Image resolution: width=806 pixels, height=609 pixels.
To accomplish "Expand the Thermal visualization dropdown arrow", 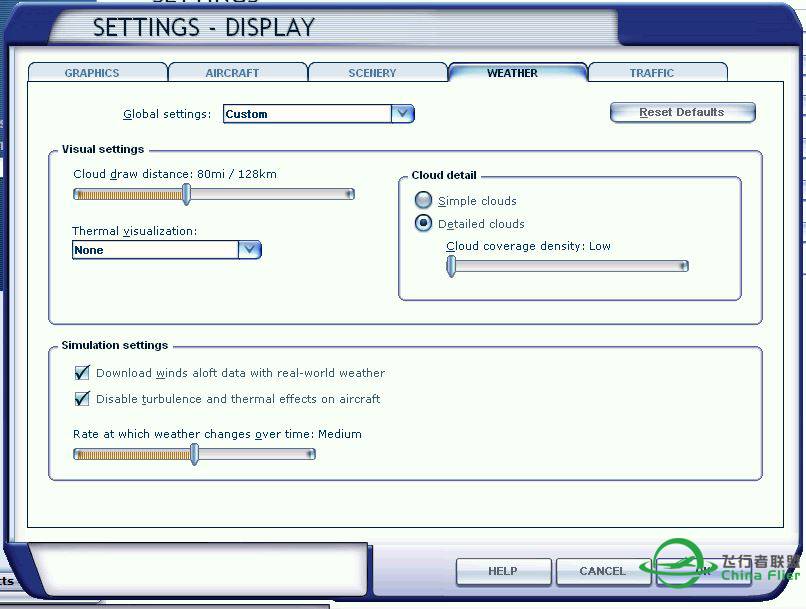I will point(250,250).
